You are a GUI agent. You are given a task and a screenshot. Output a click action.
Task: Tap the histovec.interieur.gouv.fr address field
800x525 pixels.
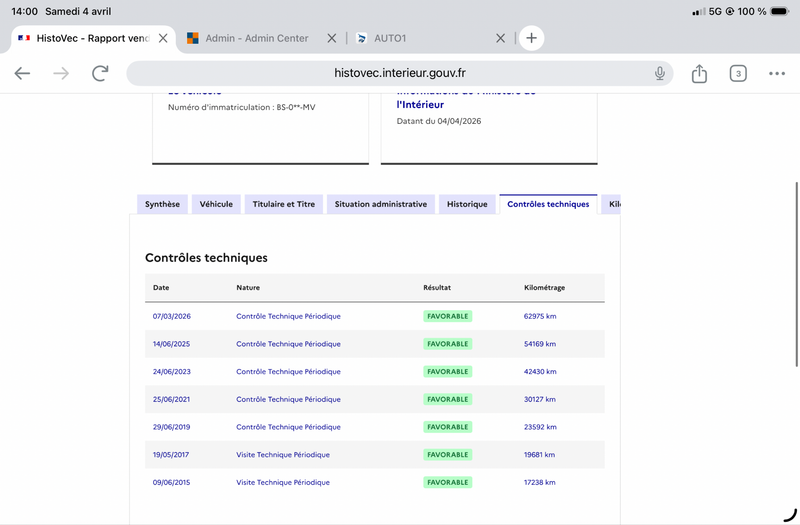(400, 73)
